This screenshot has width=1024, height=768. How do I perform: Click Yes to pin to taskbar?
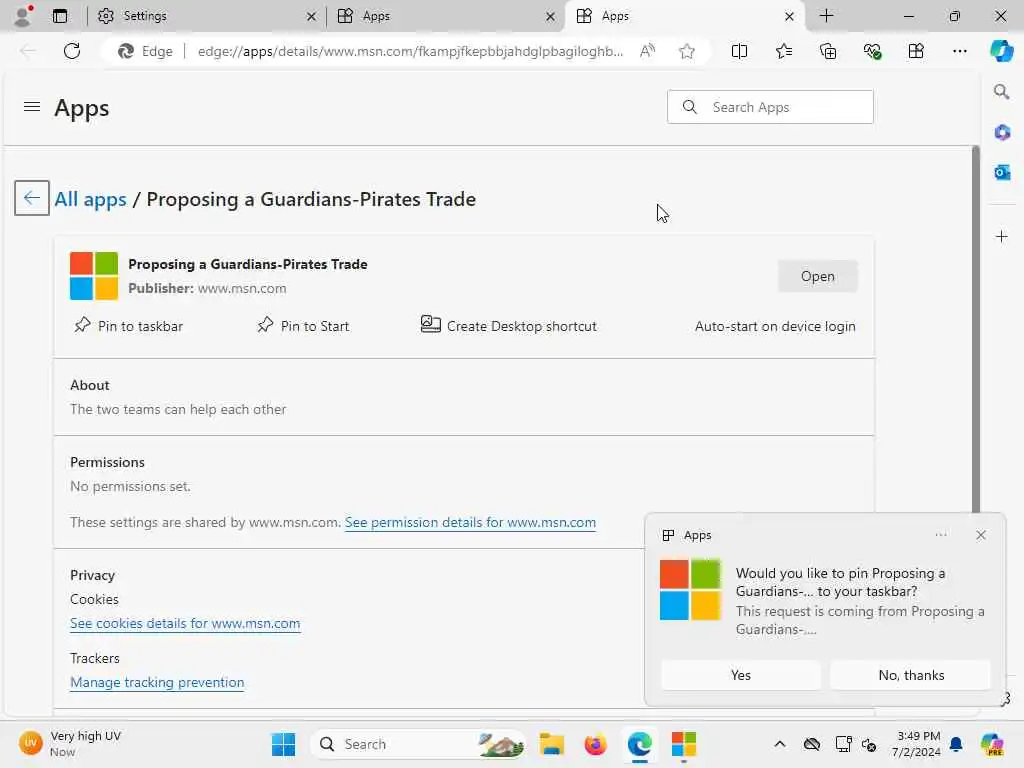[741, 675]
